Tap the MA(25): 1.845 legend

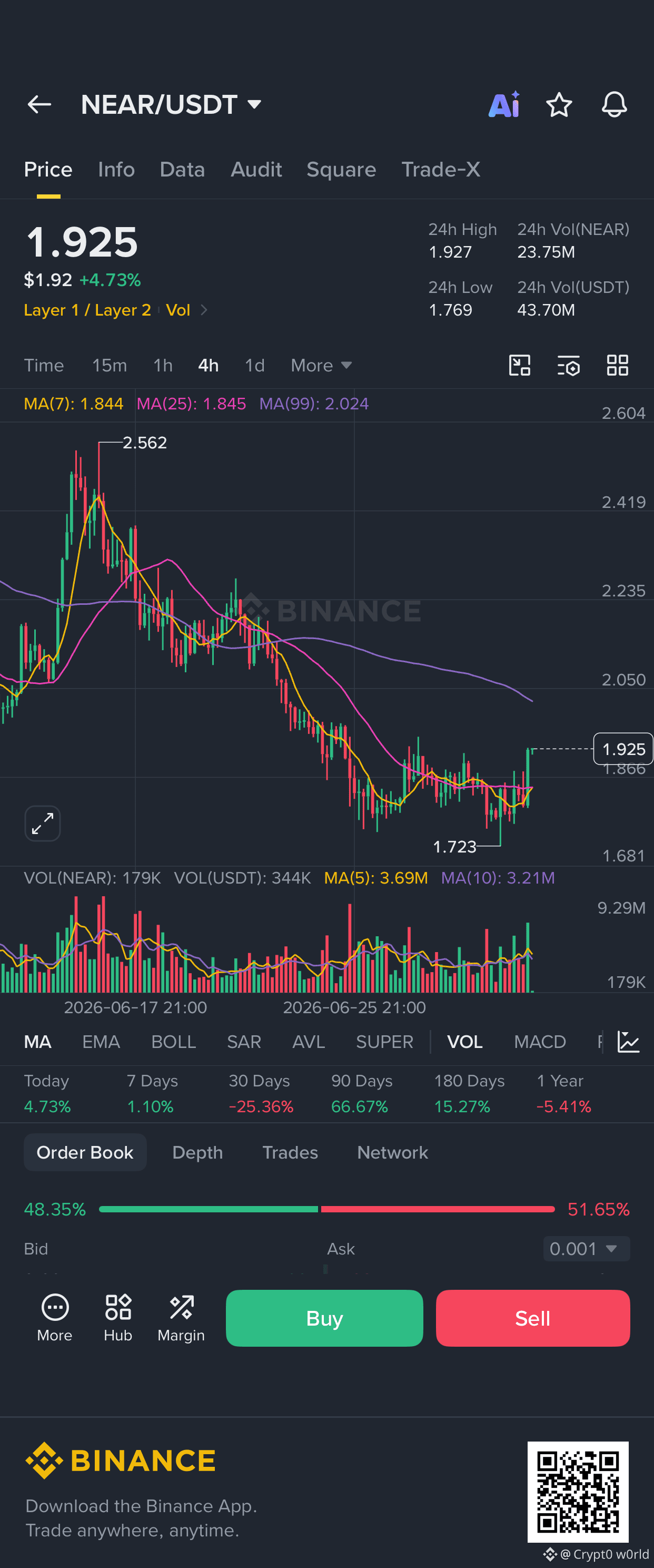pos(191,404)
